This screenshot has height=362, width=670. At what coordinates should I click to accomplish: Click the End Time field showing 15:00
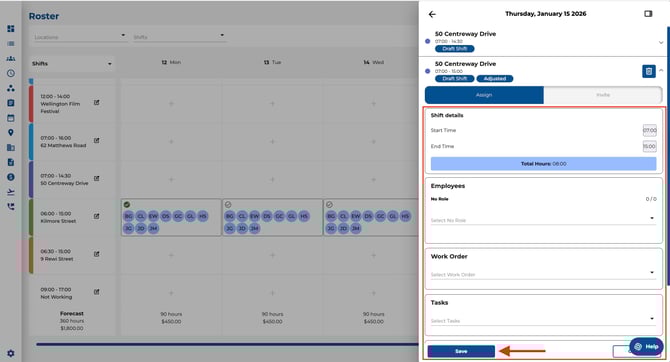(649, 146)
